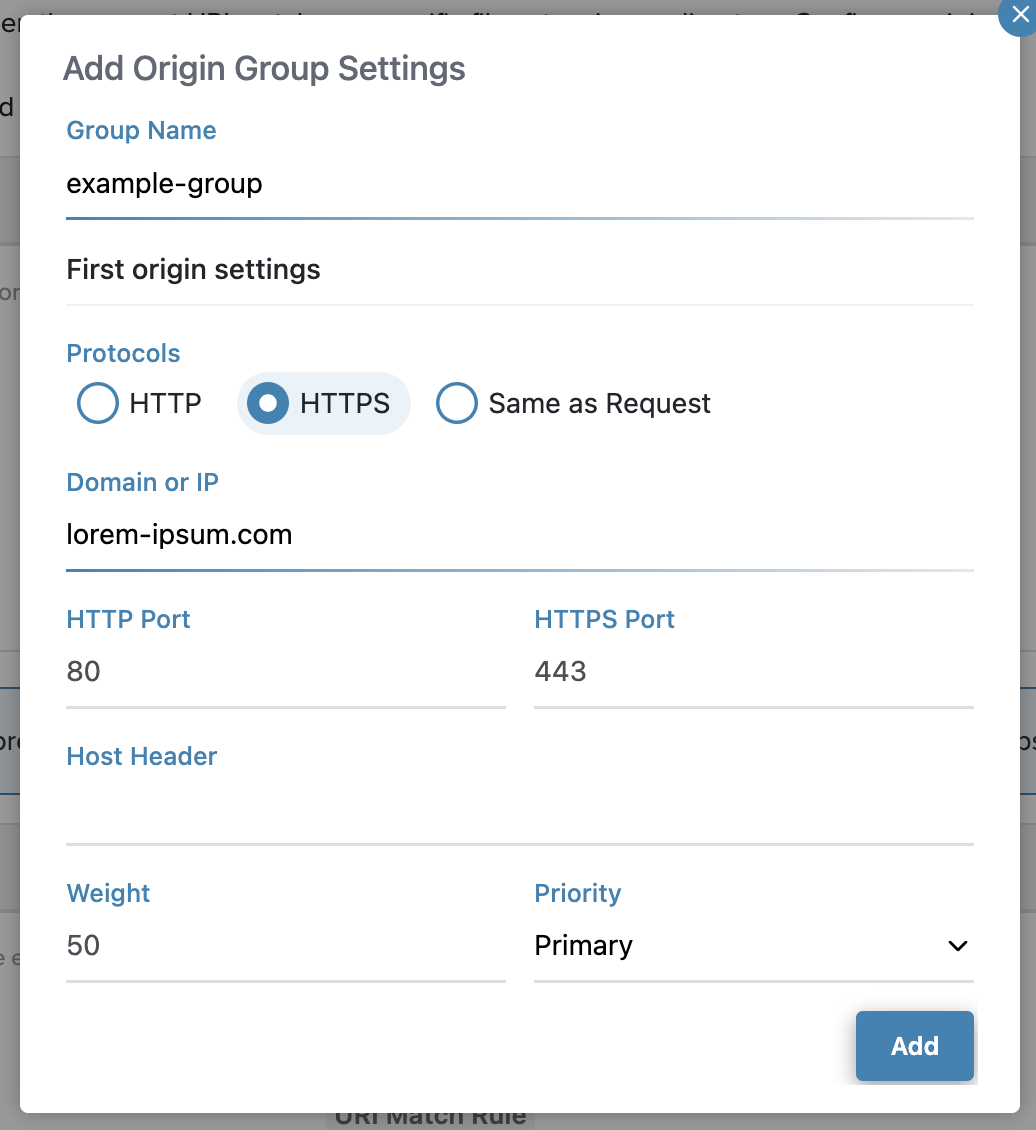Screen dimensions: 1036x1130
Task: Click the HTTPS Port field showing 443
Action: [x=753, y=672]
